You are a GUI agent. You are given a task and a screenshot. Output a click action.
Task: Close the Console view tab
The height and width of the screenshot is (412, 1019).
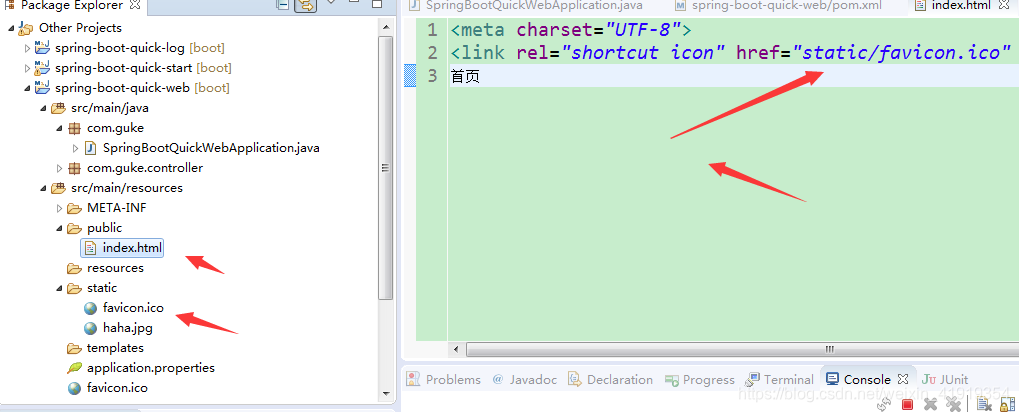[903, 378]
